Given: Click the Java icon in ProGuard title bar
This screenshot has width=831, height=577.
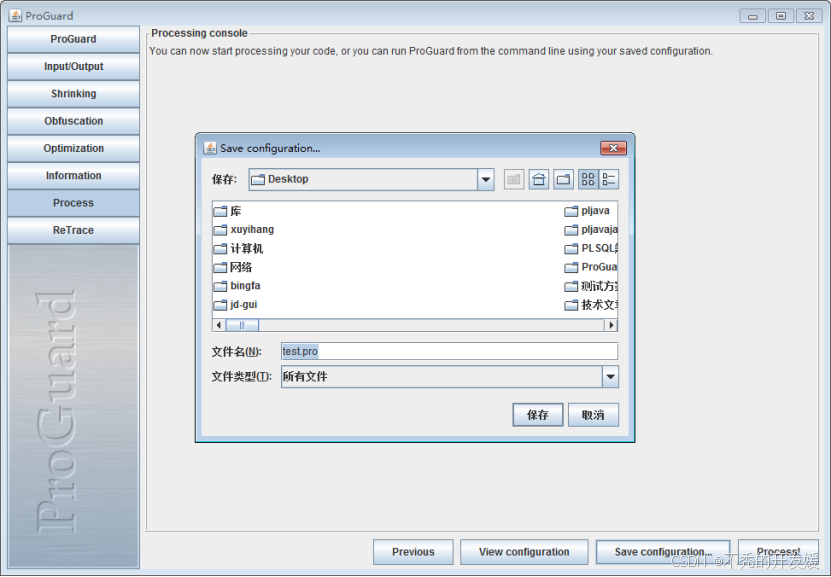Looking at the screenshot, I should click(15, 15).
